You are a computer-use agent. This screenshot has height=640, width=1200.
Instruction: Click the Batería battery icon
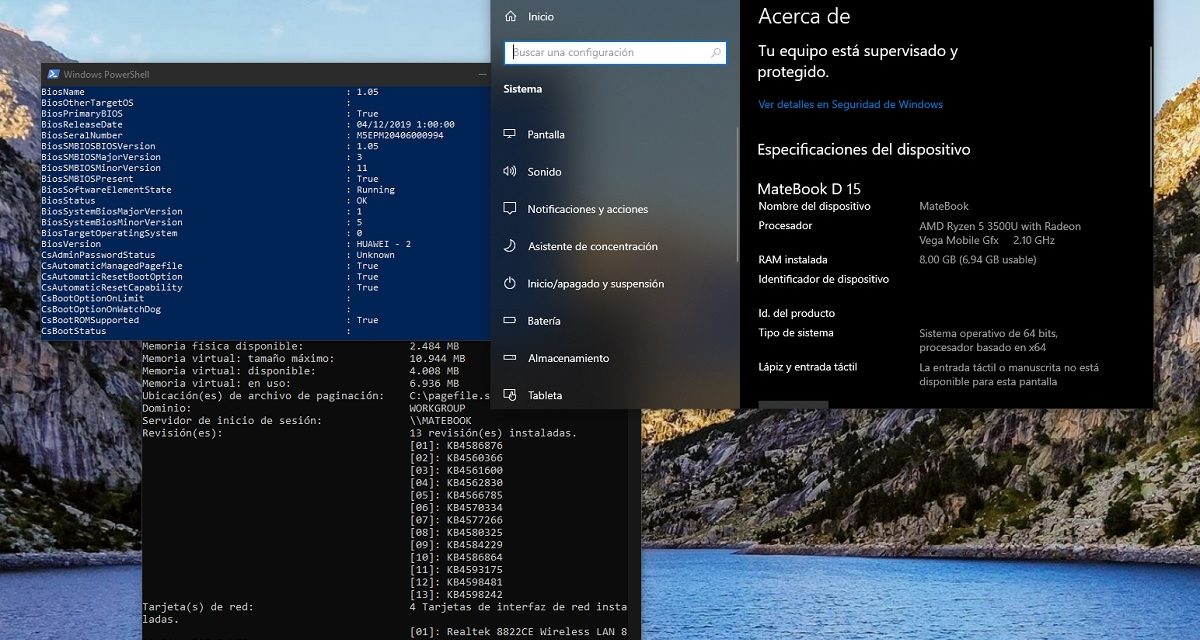coord(509,321)
